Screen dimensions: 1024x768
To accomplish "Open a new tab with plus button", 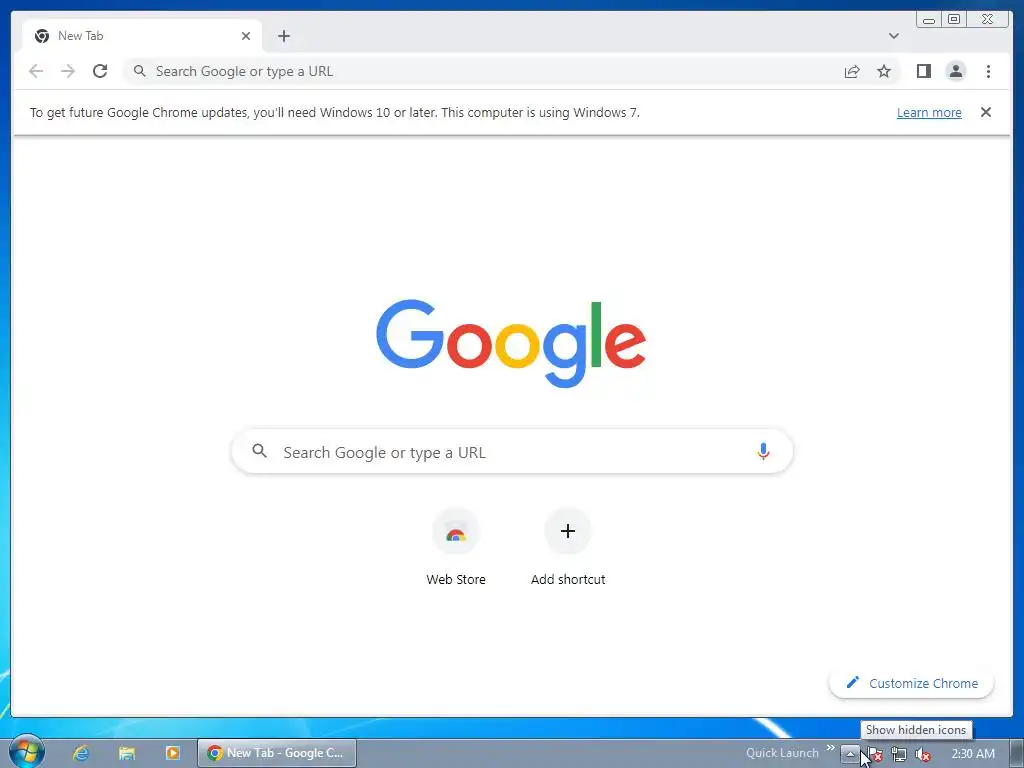I will pos(283,36).
